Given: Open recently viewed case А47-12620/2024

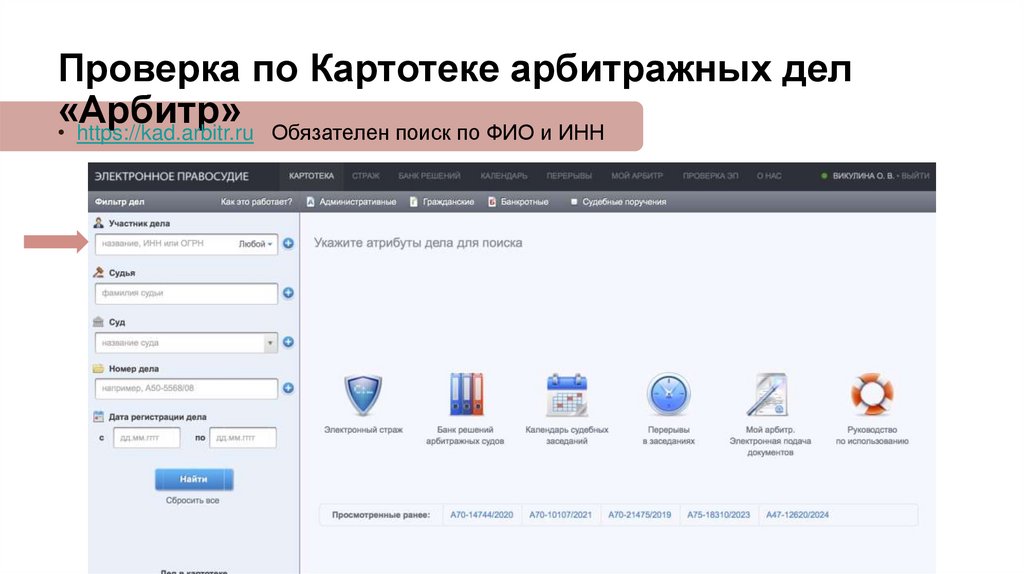Looking at the screenshot, I should (797, 515).
